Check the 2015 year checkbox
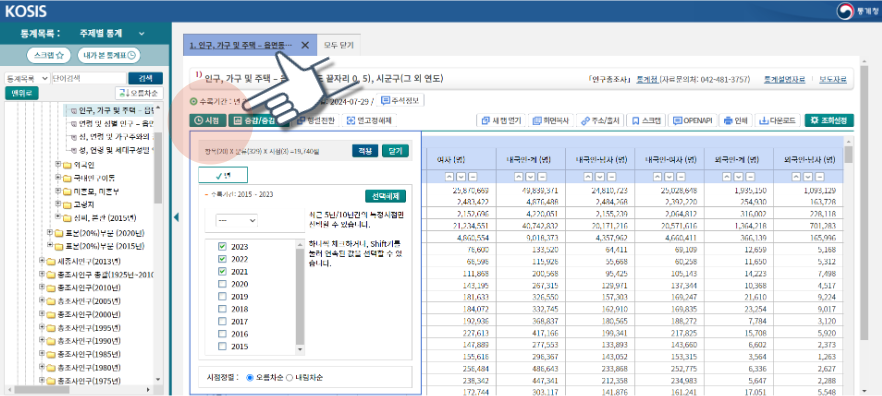 222,346
